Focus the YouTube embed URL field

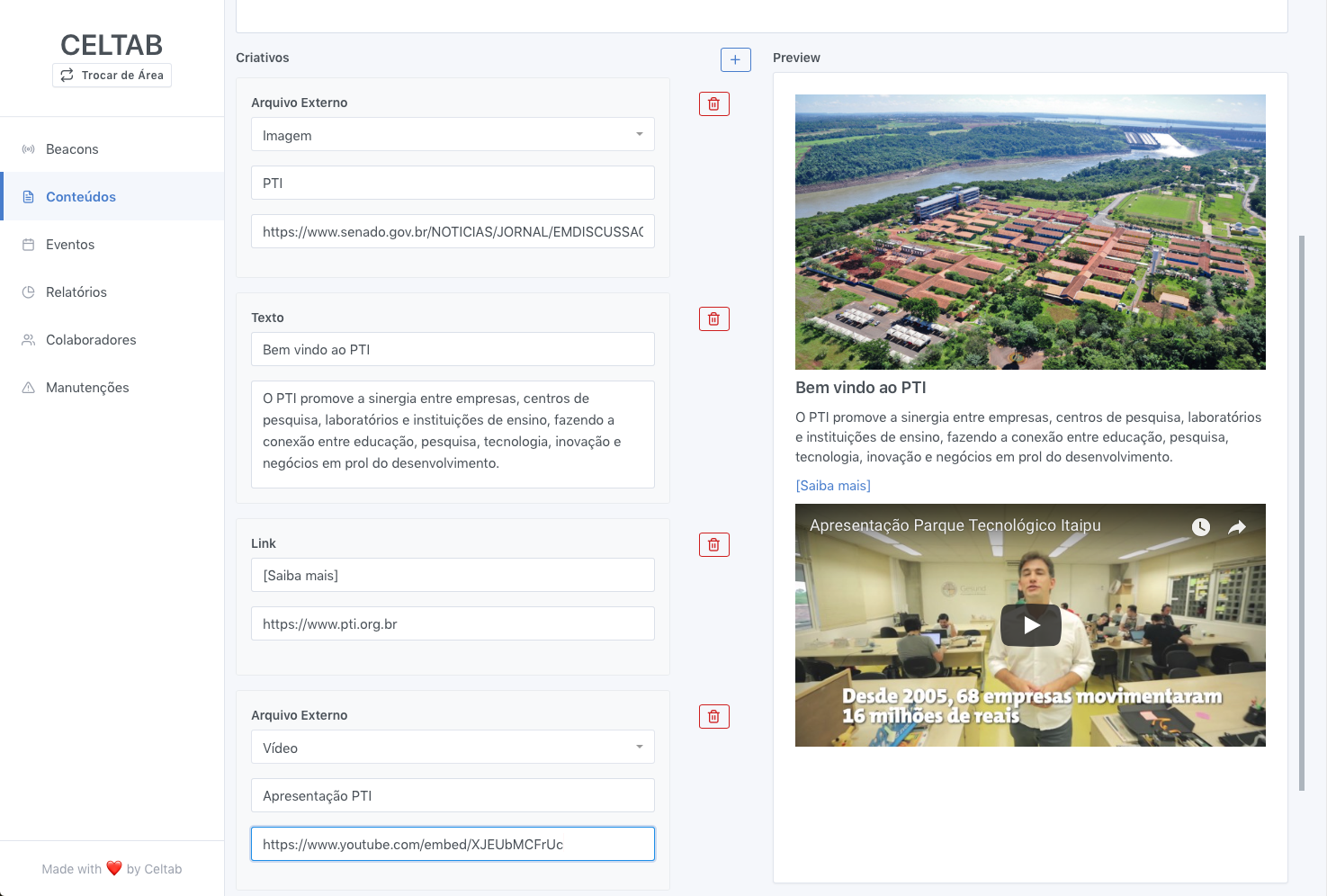pos(453,844)
